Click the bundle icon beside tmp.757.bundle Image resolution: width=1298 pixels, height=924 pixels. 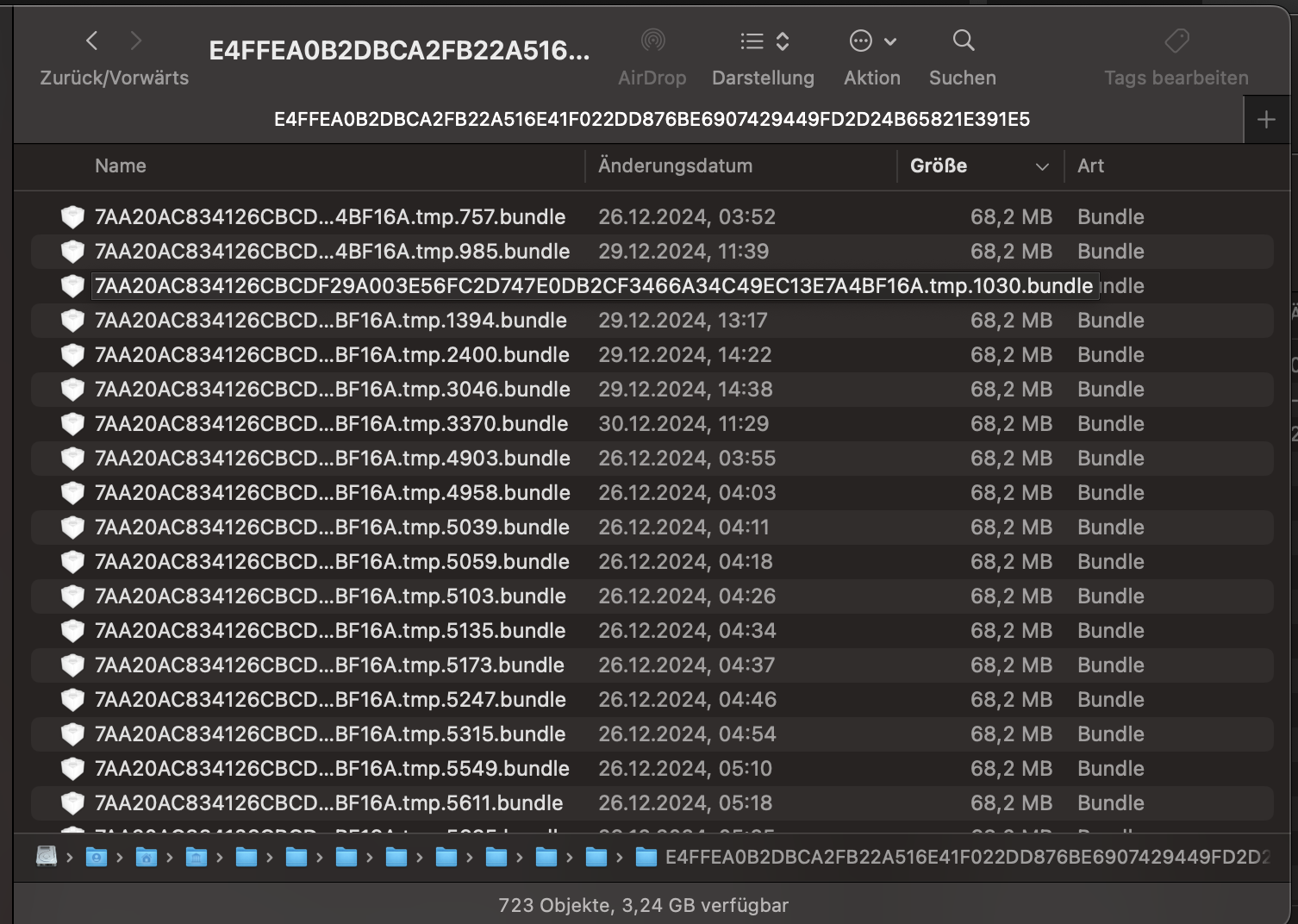[x=72, y=216]
